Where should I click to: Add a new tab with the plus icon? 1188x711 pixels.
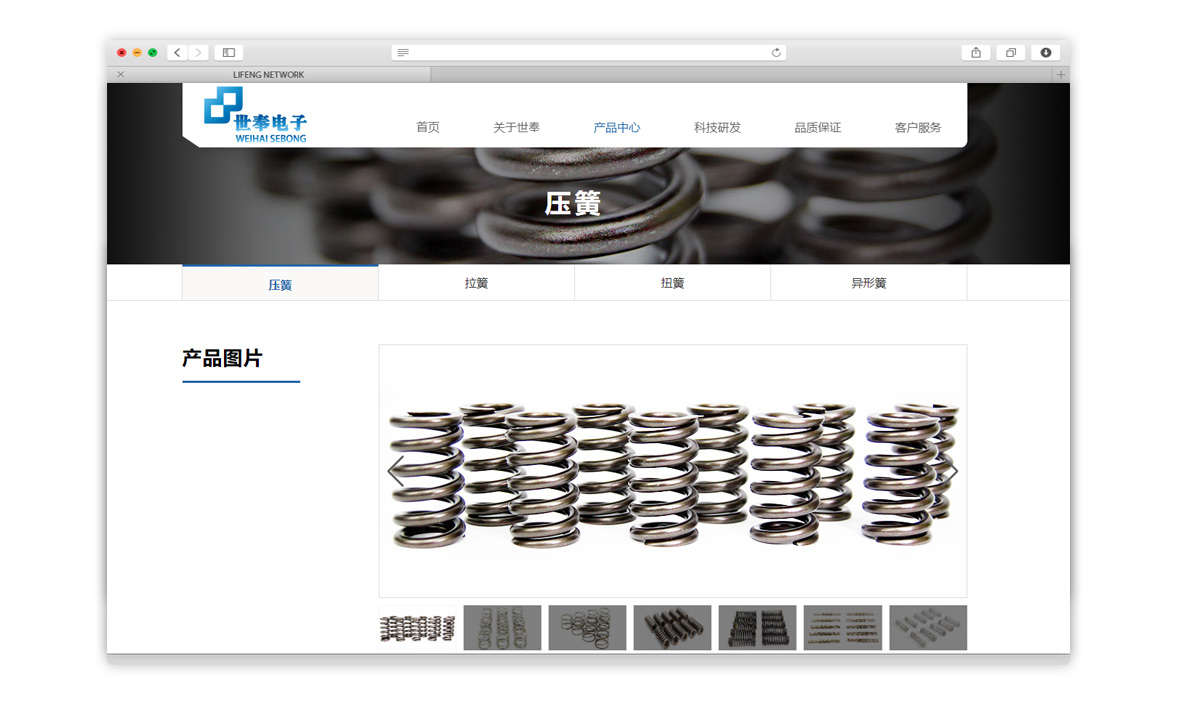pos(1061,74)
